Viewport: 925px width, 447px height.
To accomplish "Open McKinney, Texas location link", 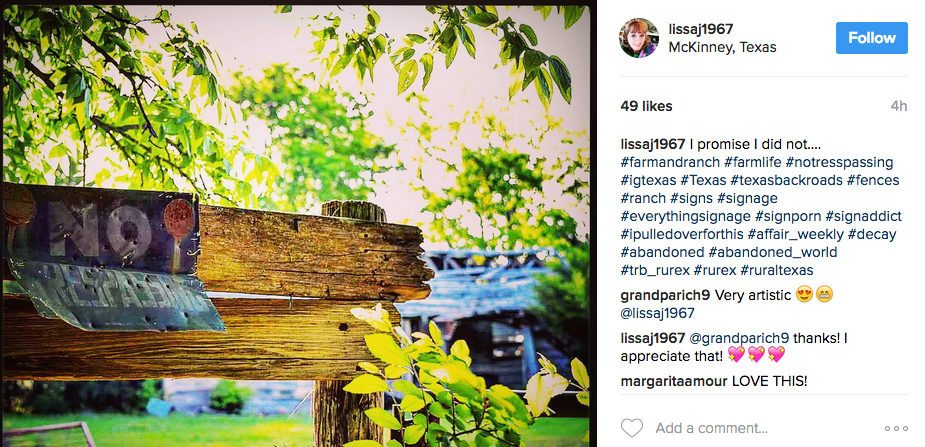I will [722, 48].
